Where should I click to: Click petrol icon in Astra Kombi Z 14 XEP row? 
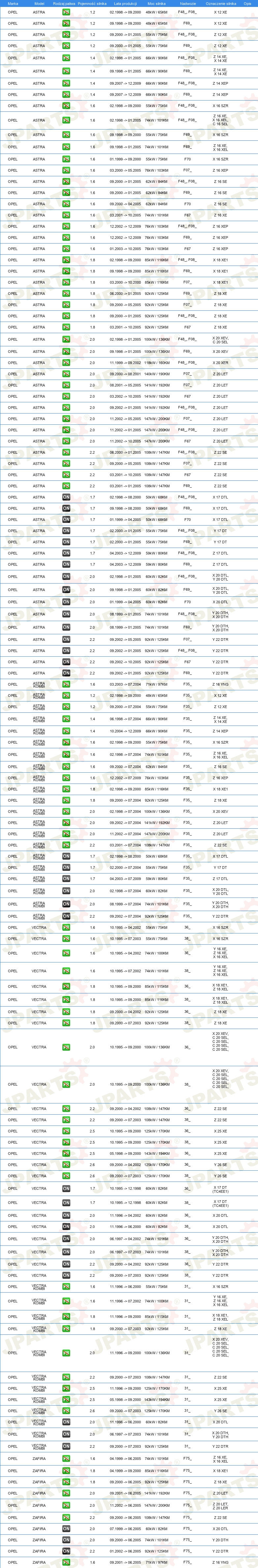[x=66, y=731]
